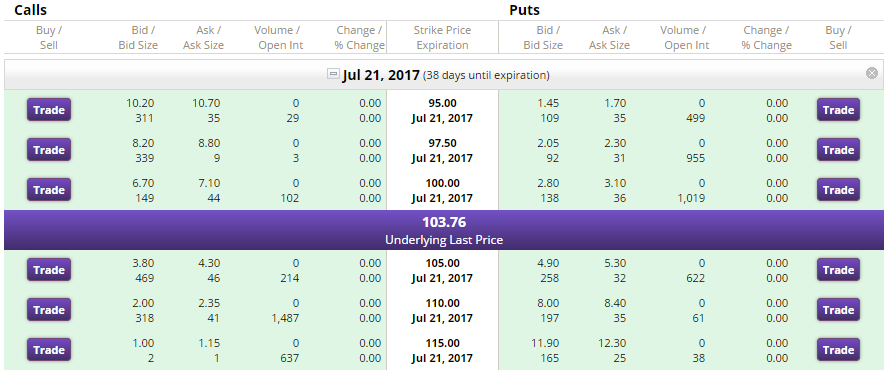
Task: Trade the 110.00 strike call option
Action: click(x=49, y=310)
